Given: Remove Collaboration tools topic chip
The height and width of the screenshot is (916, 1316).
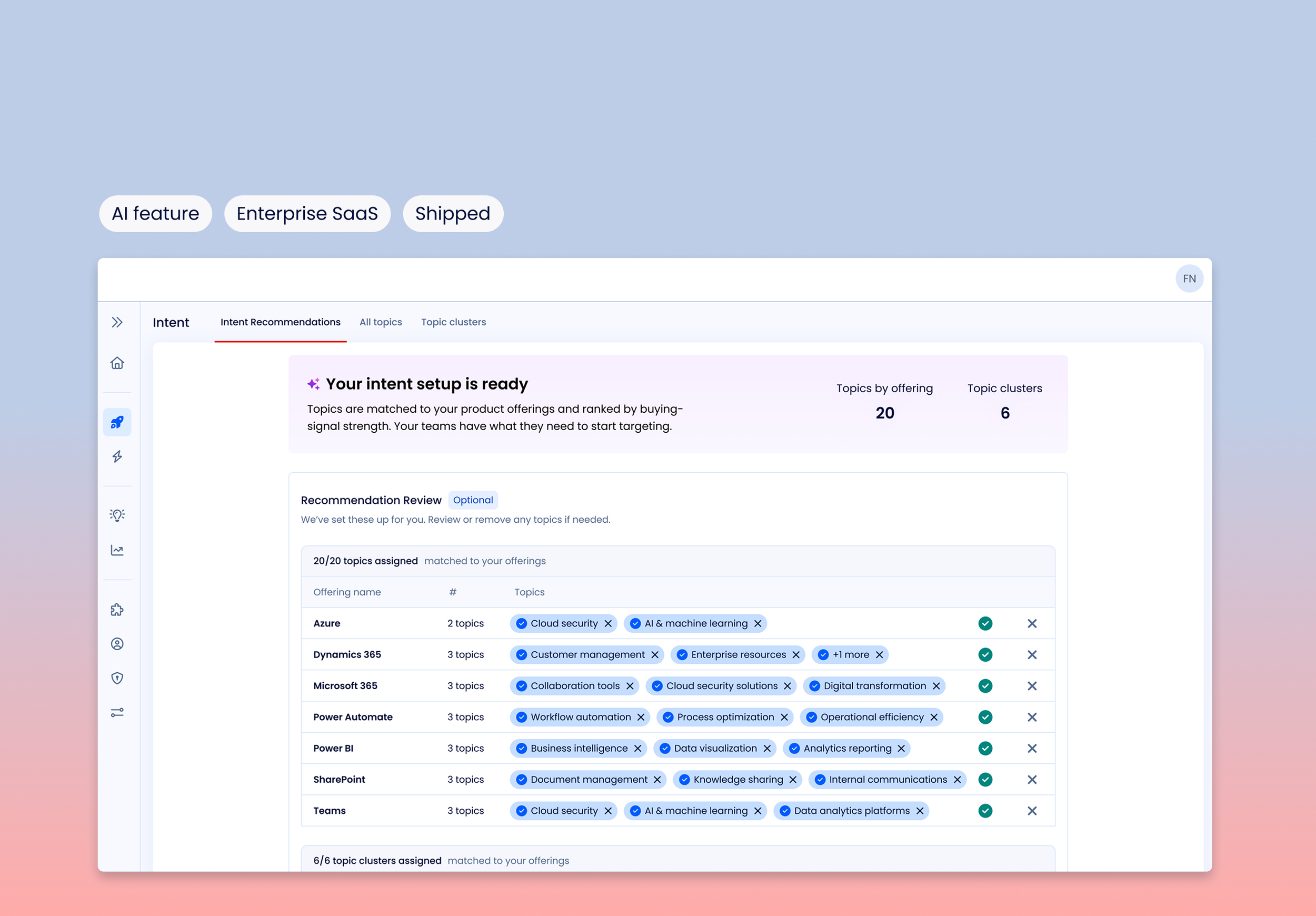Looking at the screenshot, I should tap(630, 685).
